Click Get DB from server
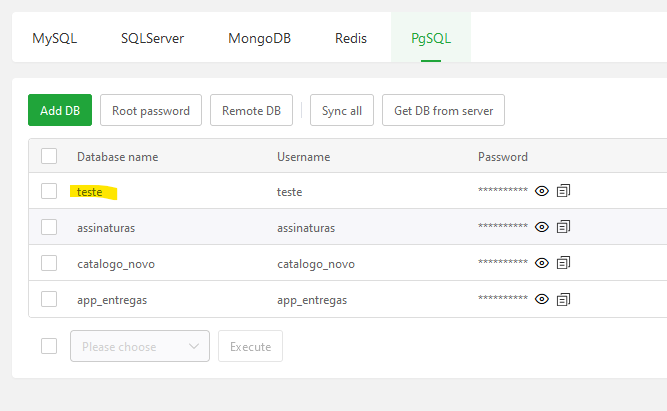 [x=443, y=110]
